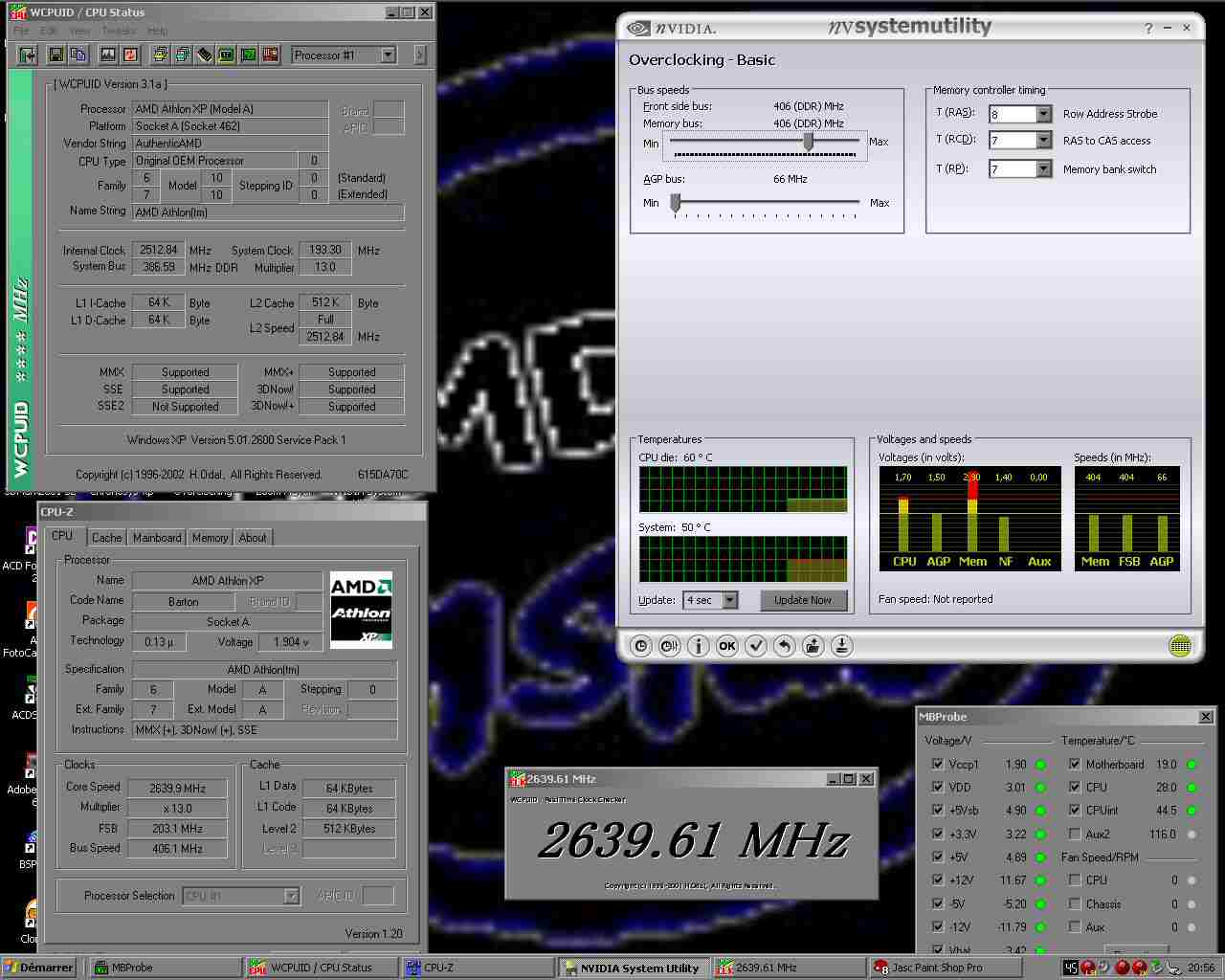Click the CPU die temperature graph
1225x980 pixels.
coord(743,490)
